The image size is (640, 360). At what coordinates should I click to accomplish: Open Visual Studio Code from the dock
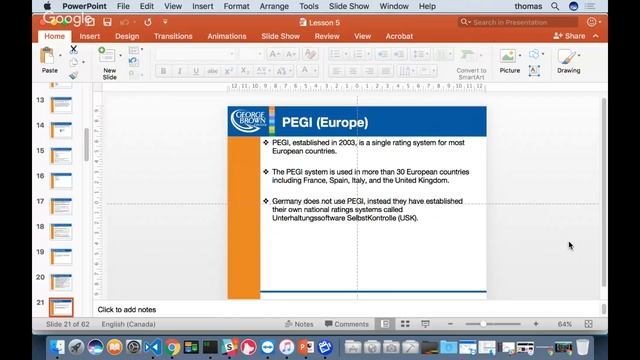coord(153,347)
